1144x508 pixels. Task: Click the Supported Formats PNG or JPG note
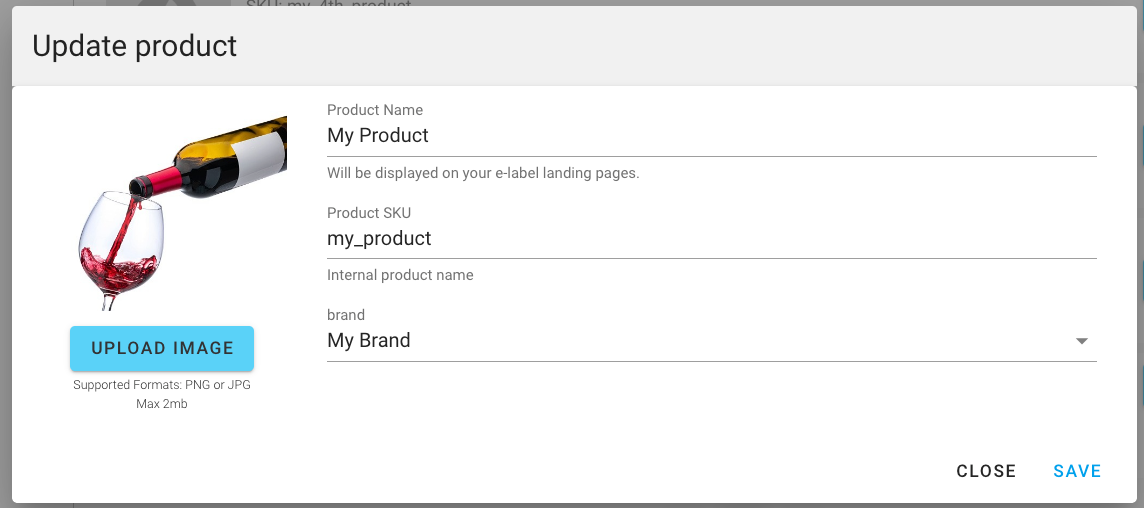[x=162, y=385]
